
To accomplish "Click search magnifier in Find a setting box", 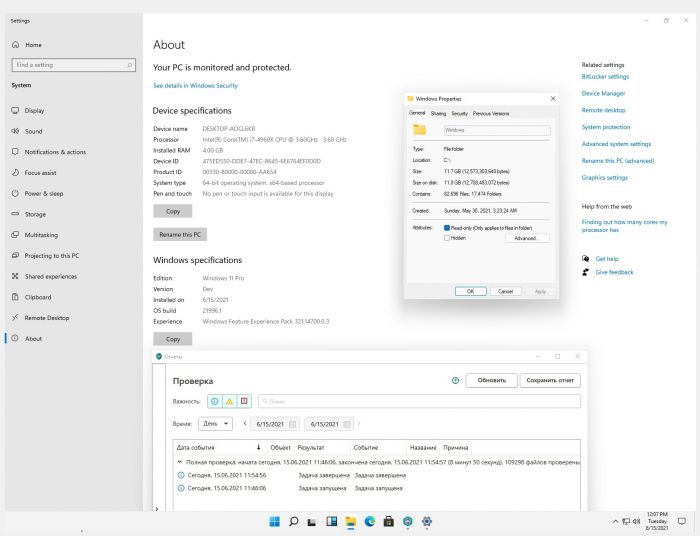I will (129, 65).
